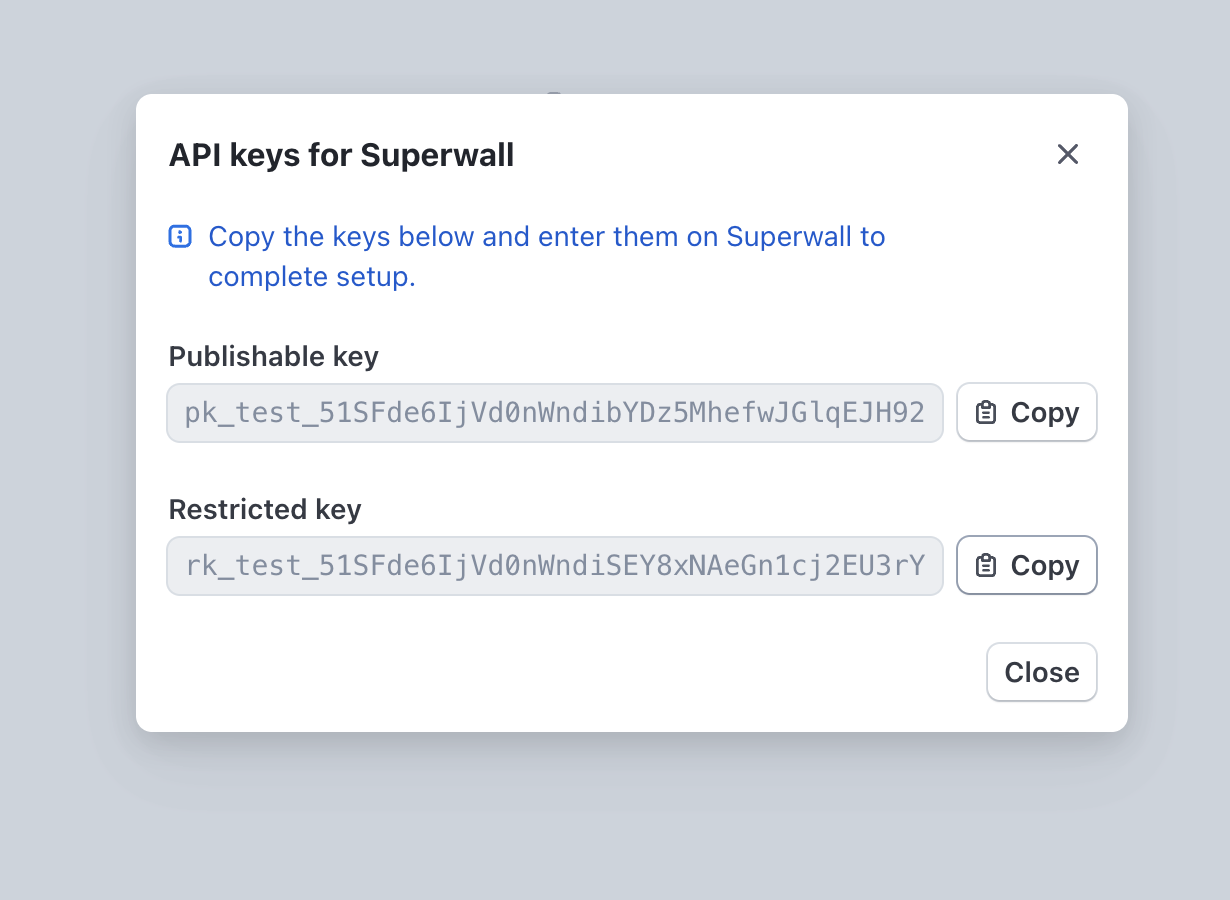Click the blue info icon
The width and height of the screenshot is (1230, 900).
click(x=180, y=237)
